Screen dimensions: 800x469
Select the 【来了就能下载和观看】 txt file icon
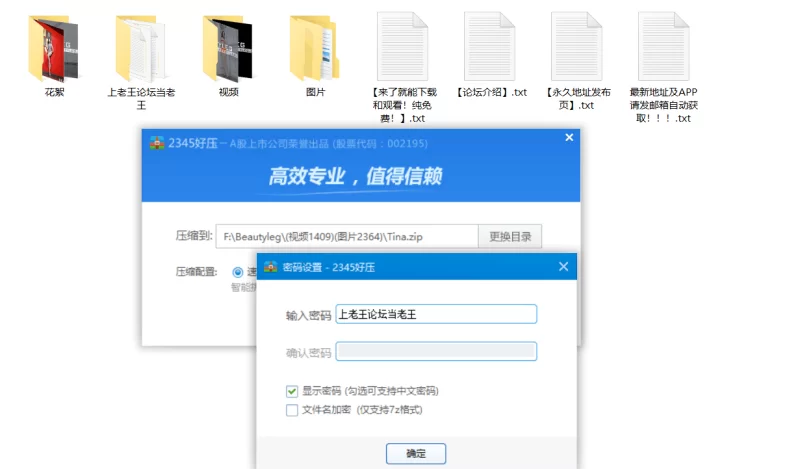(x=402, y=46)
